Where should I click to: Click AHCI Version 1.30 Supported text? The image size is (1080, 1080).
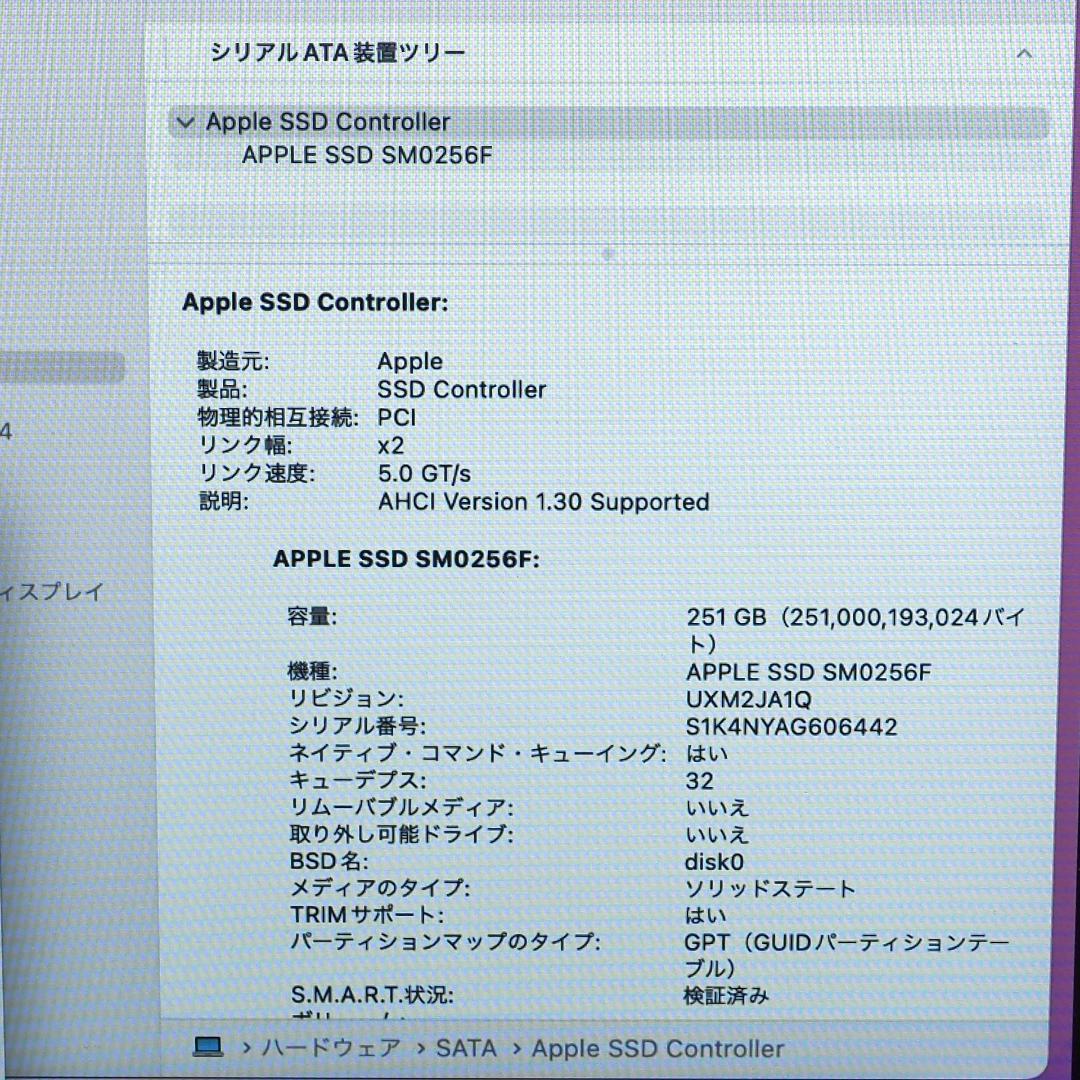543,501
